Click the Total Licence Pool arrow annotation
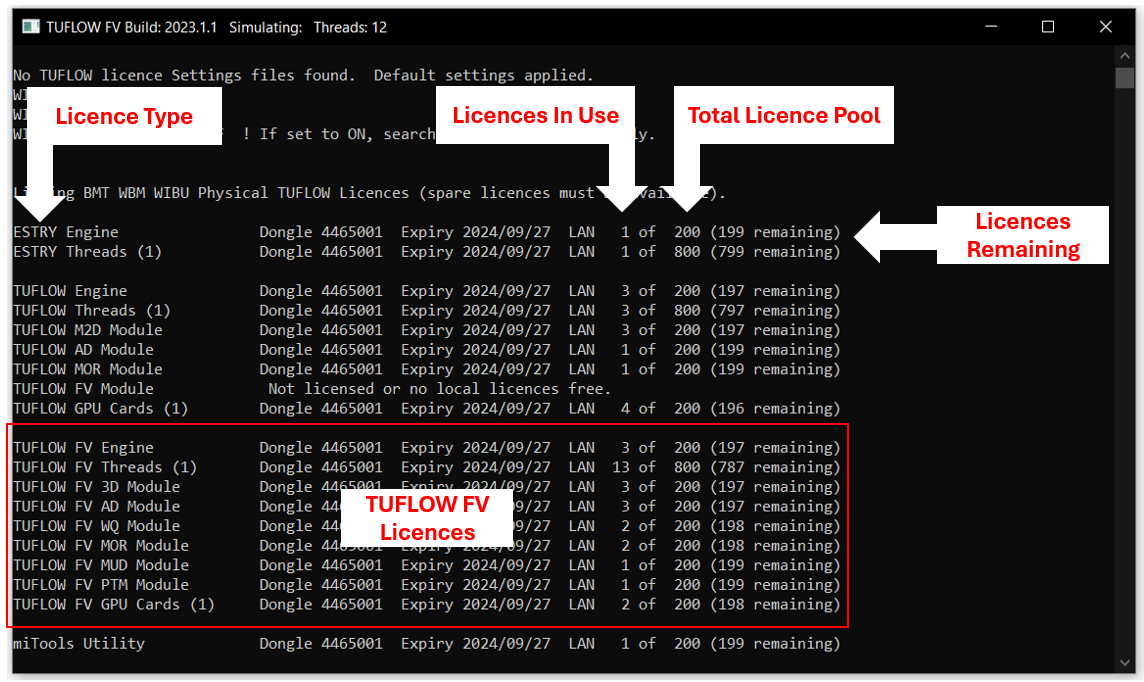Screen dimensions: 1144x682 [x=685, y=180]
